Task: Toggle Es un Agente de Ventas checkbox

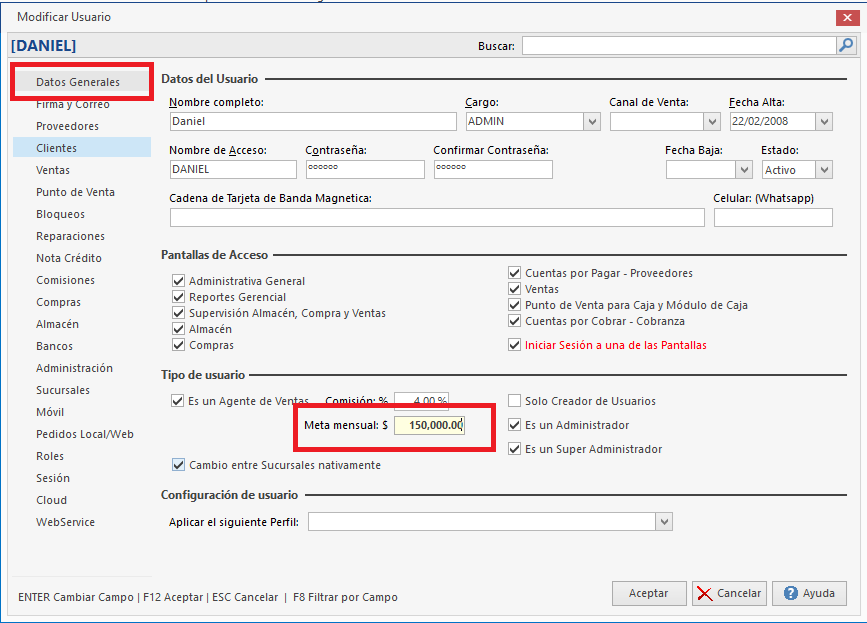Action: [x=177, y=401]
